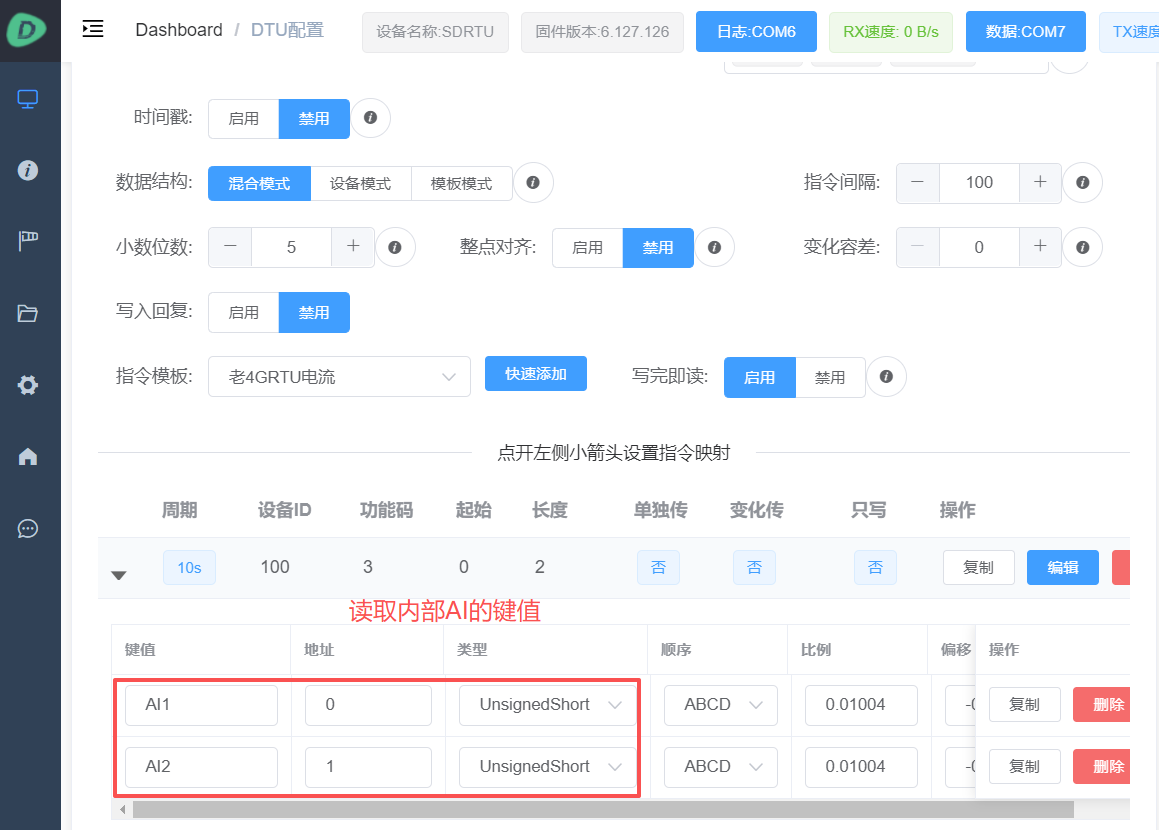This screenshot has height=830, width=1159.
Task: Enable 时间戳 by clicking 启用
Action: 243,118
